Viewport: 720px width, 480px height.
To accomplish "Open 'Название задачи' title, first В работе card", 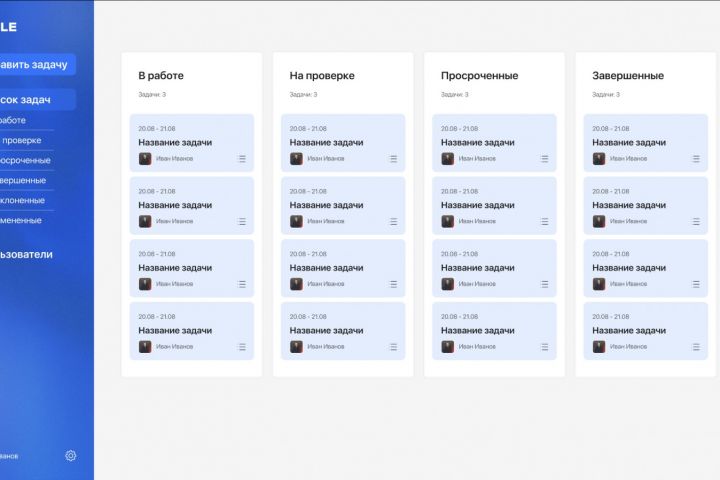I will [x=175, y=142].
